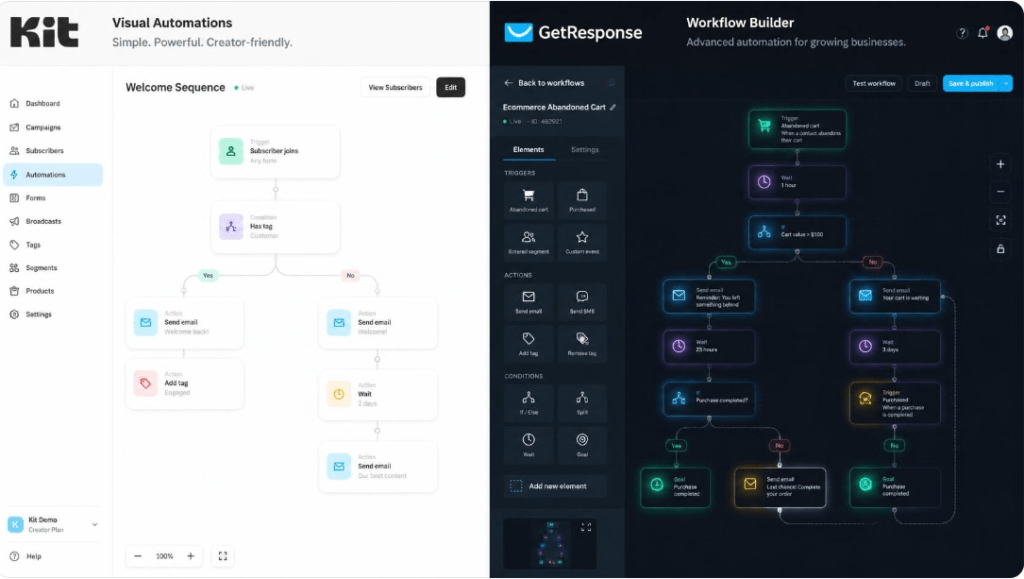The height and width of the screenshot is (579, 1024).
Task: Toggle the canvas lock icon
Action: click(1000, 249)
